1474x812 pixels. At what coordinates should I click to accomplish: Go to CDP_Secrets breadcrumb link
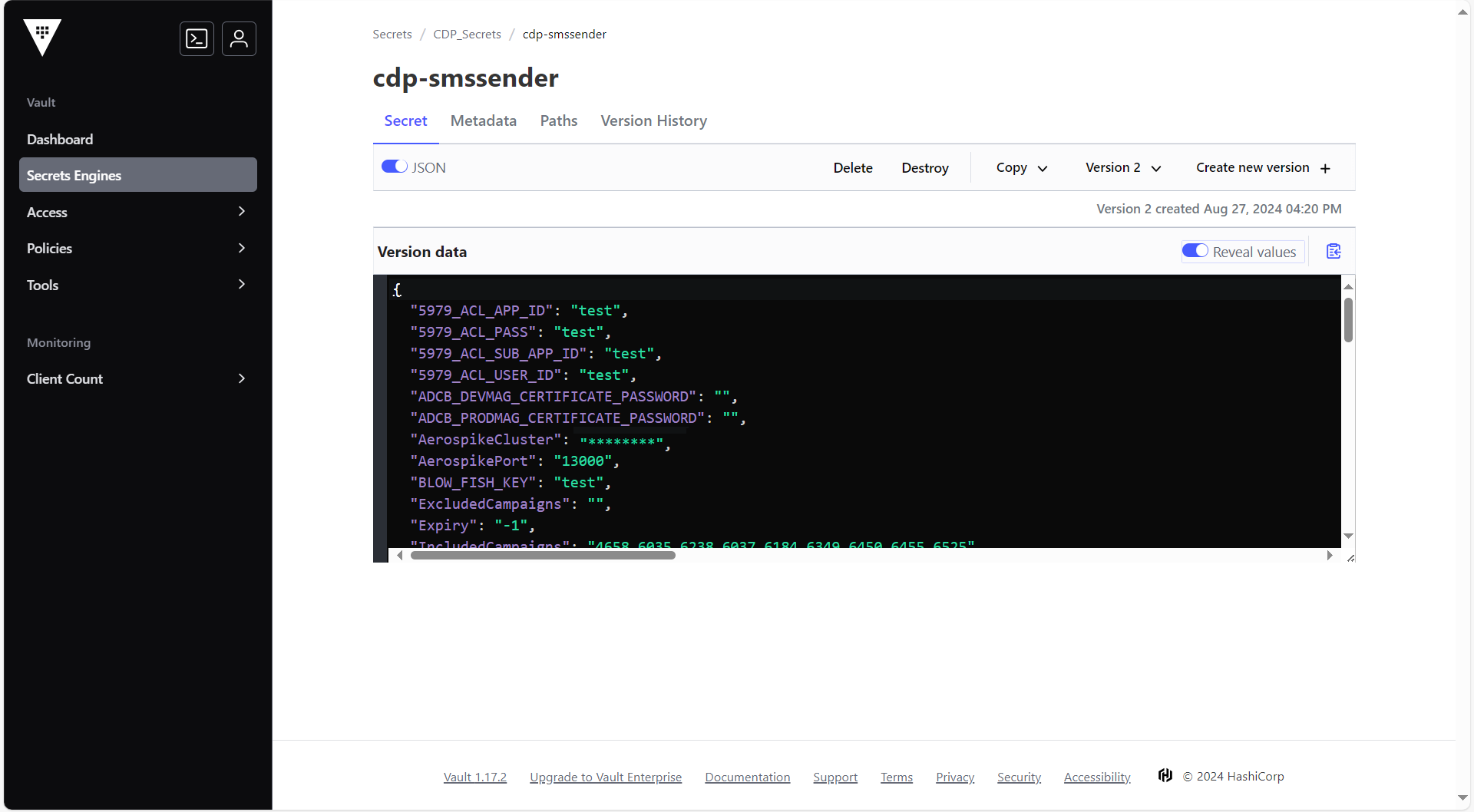[x=467, y=35]
